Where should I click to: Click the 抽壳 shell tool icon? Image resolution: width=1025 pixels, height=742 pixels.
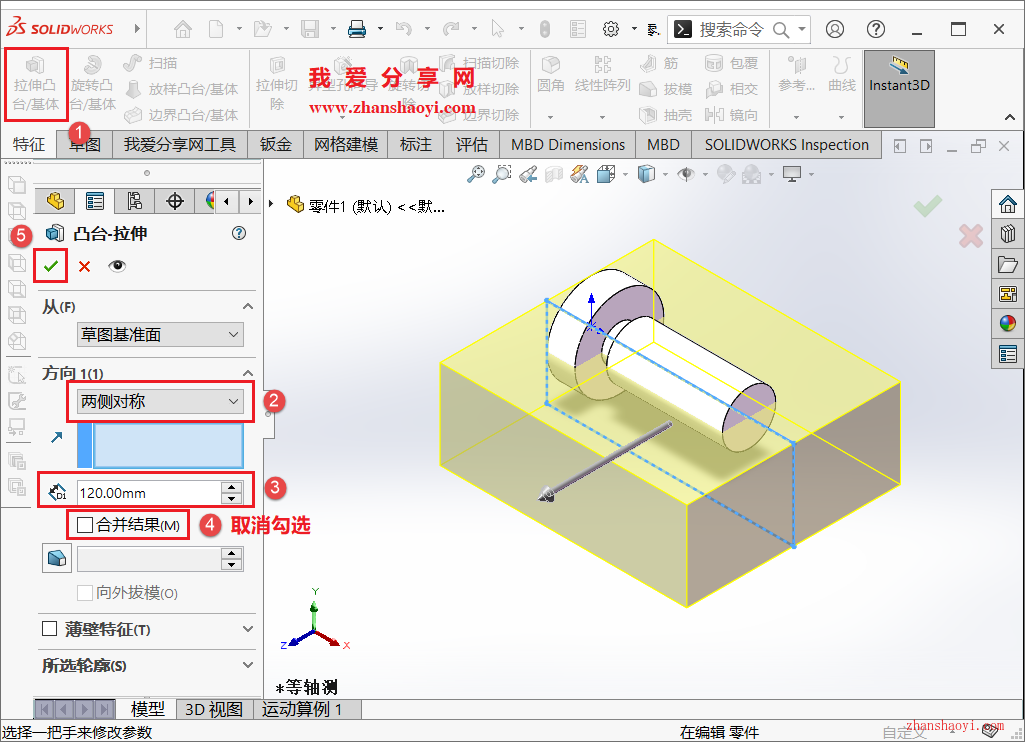[x=647, y=113]
